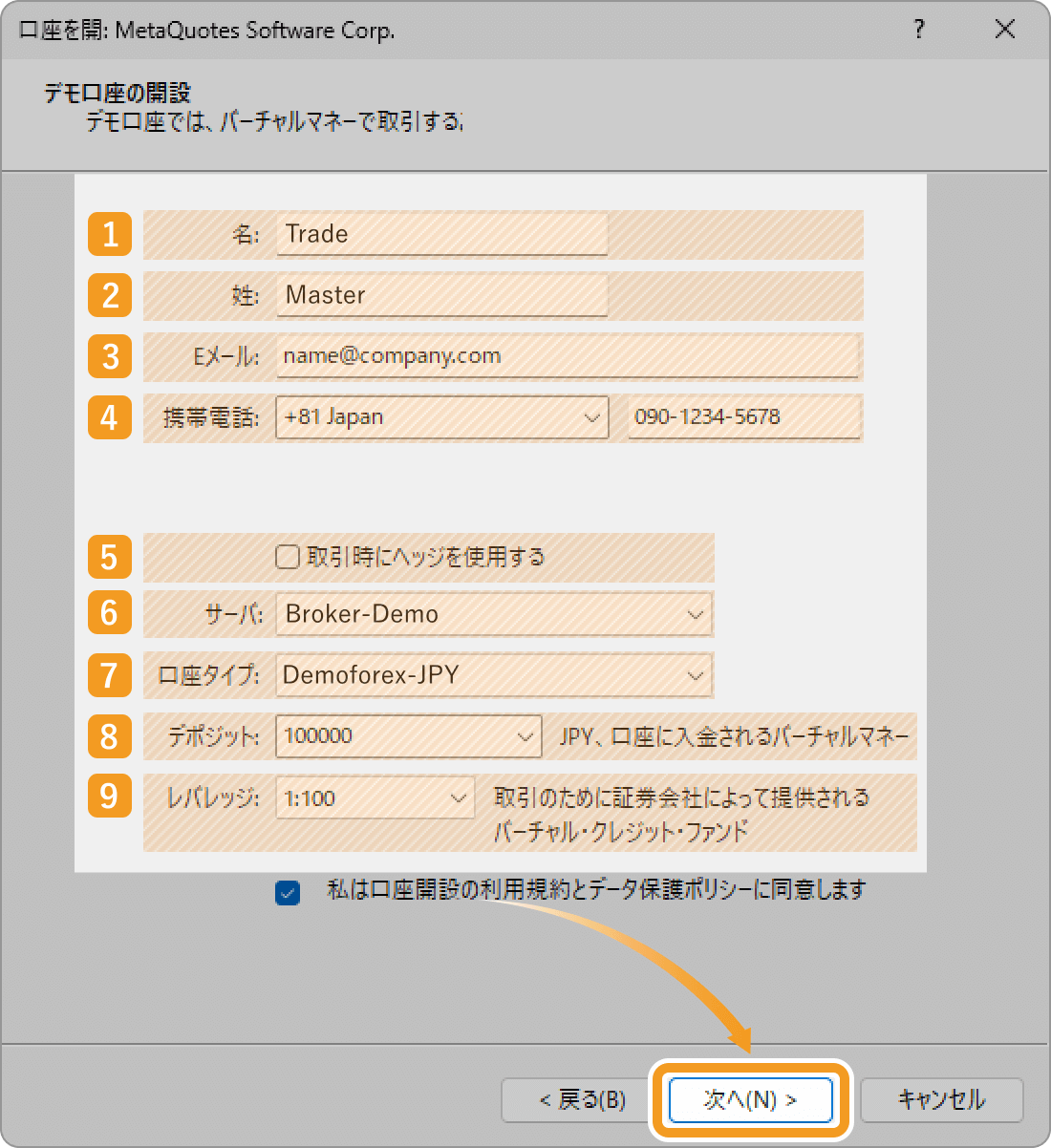This screenshot has height=1148, width=1051.
Task: Open the Demoforex-JPY account type dropdown
Action: pyautogui.click(x=493, y=675)
